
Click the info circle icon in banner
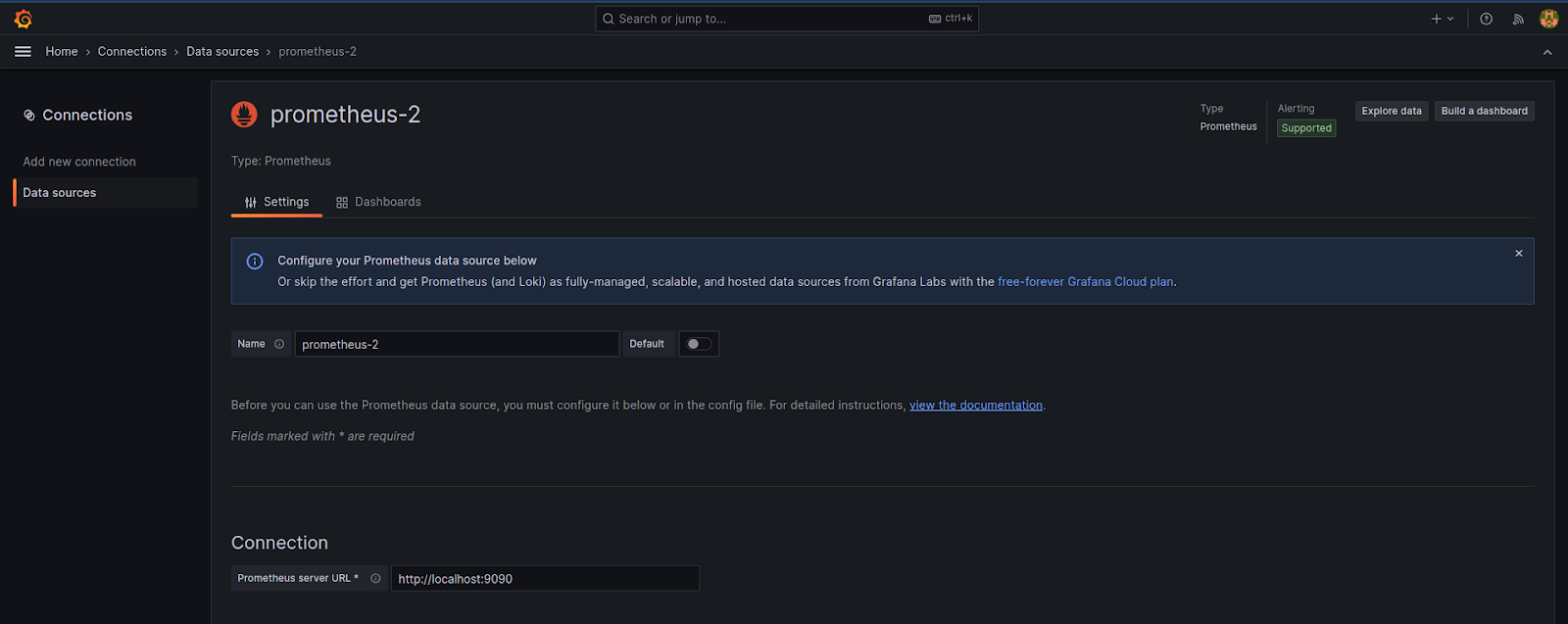255,261
